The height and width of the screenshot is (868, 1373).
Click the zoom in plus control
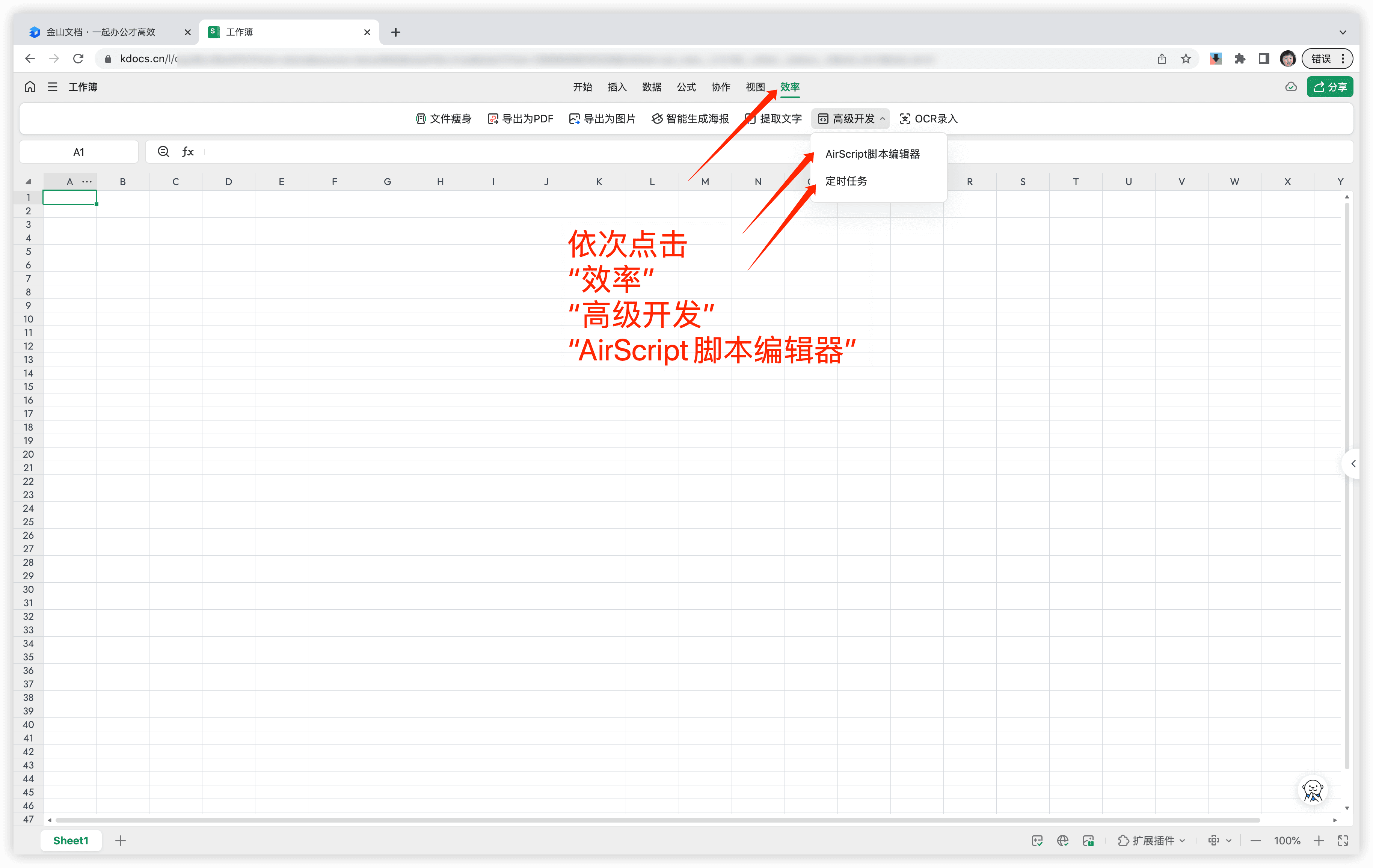point(1318,841)
